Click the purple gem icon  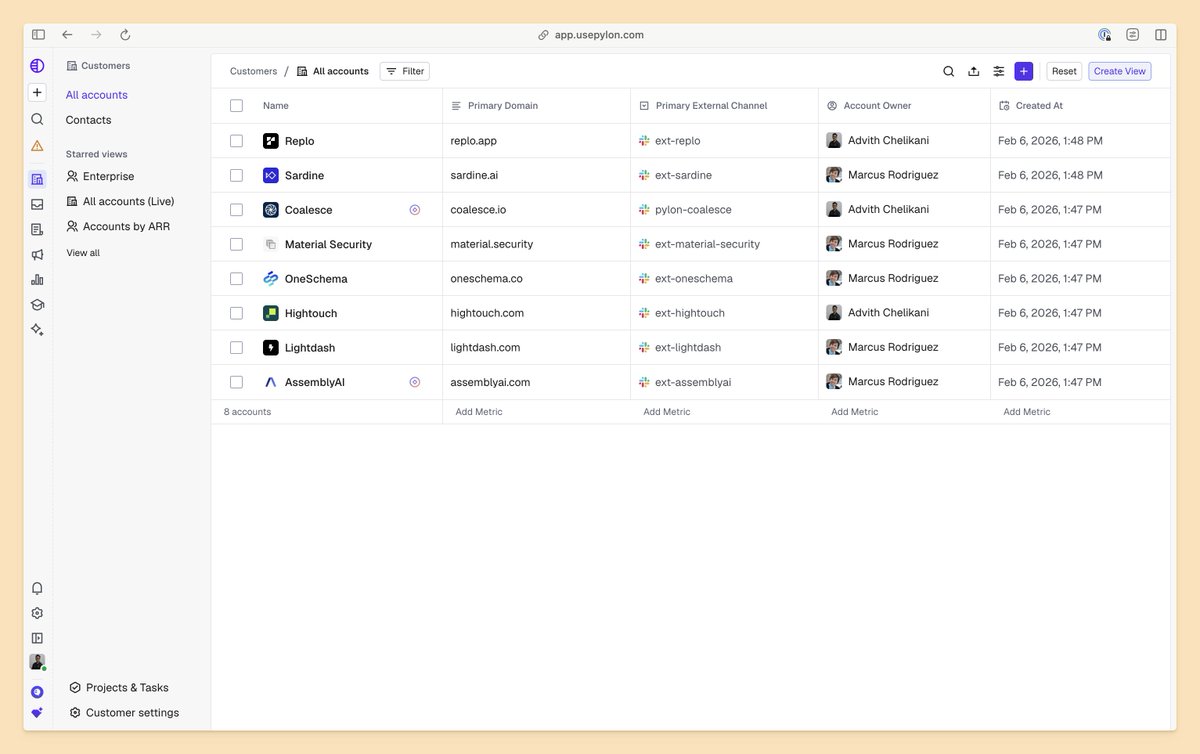(x=37, y=713)
